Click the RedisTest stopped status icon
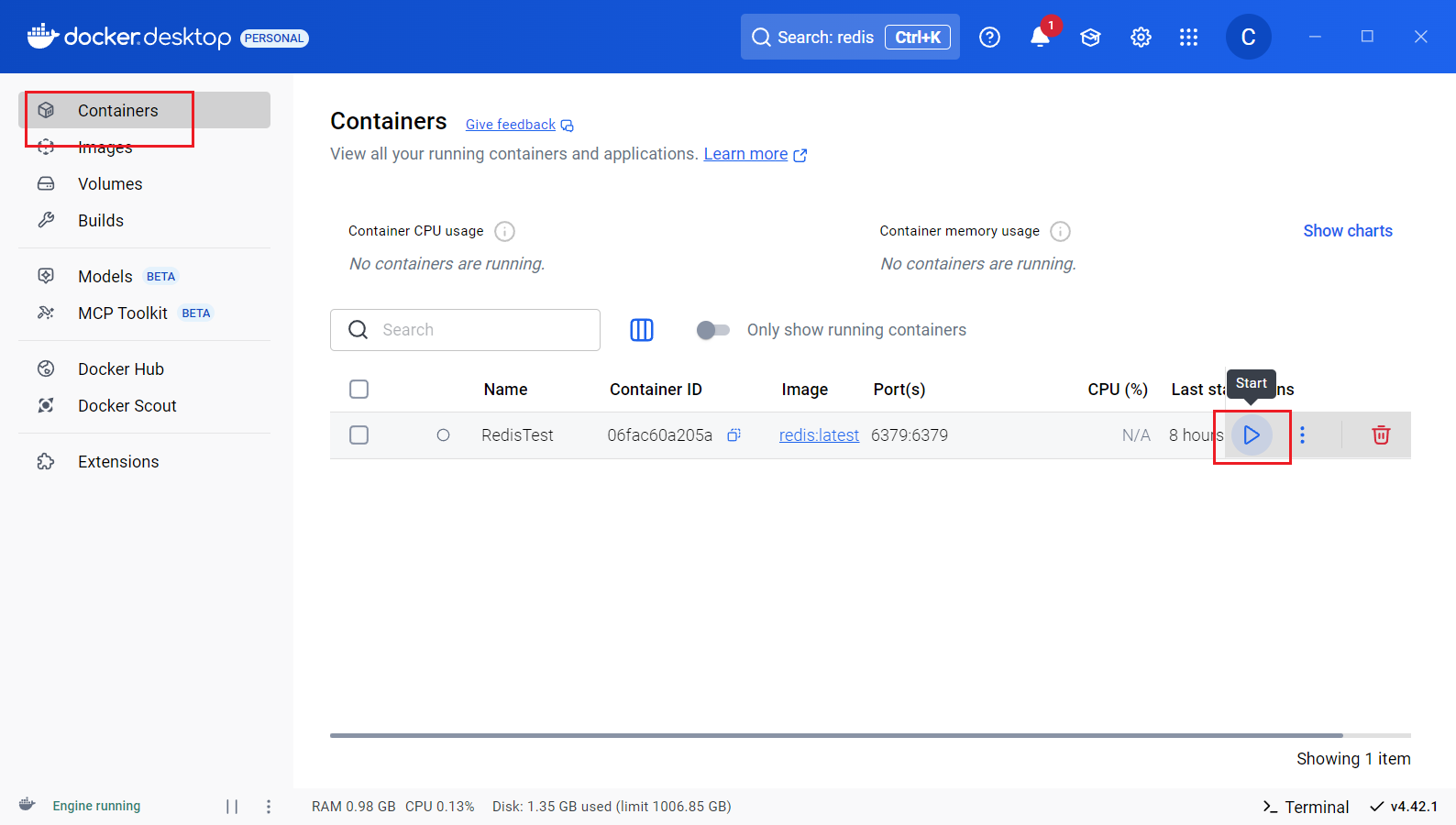This screenshot has width=1456, height=825. click(443, 435)
